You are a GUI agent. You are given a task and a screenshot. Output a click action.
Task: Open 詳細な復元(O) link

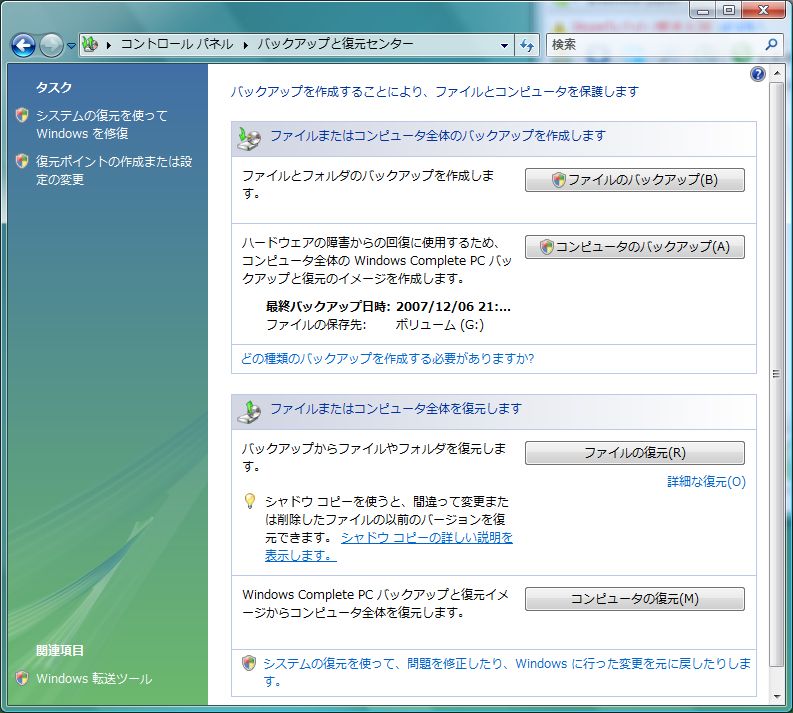(707, 482)
